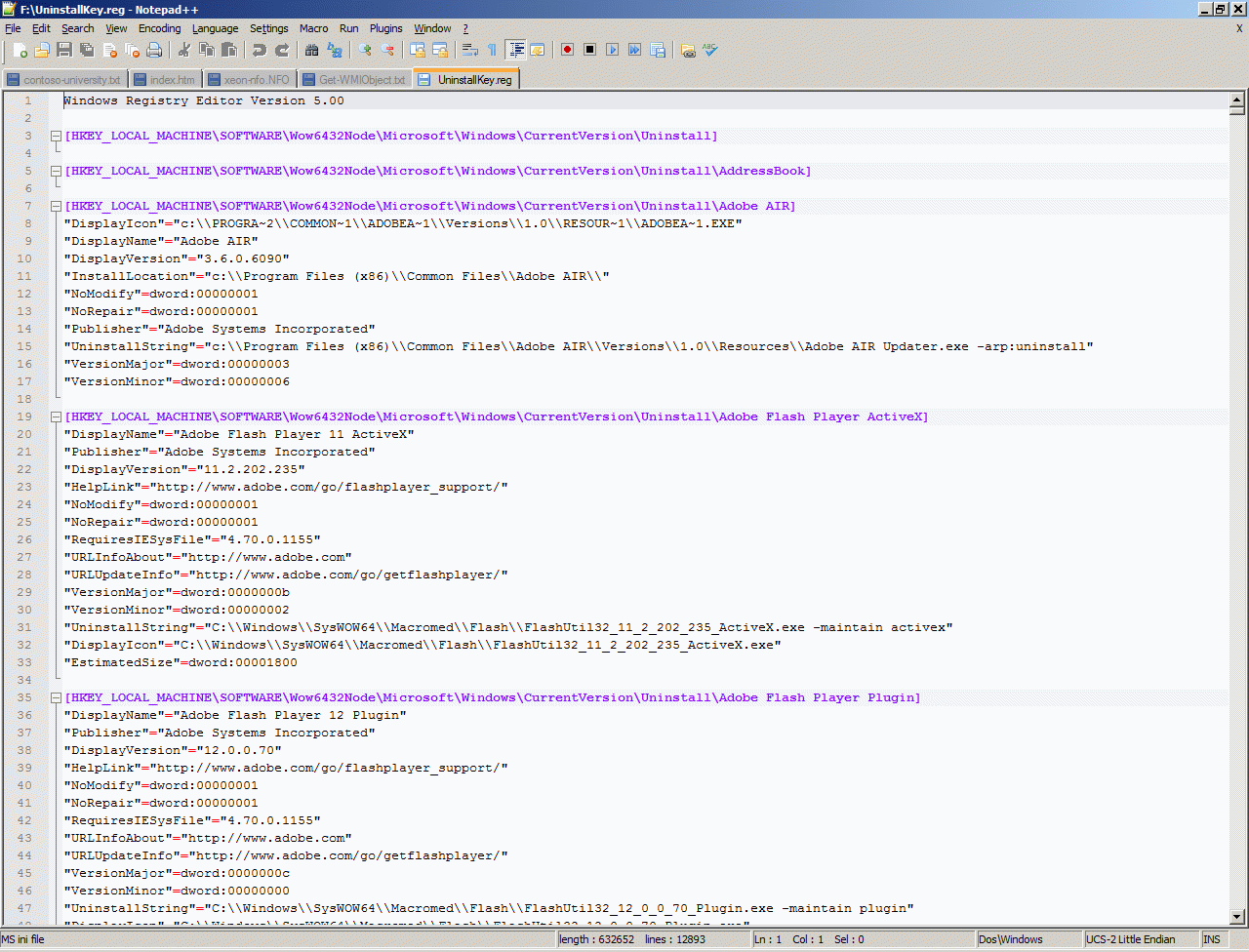Click the Replace toolbar icon
Viewport: 1249px width, 952px height.
(x=335, y=50)
